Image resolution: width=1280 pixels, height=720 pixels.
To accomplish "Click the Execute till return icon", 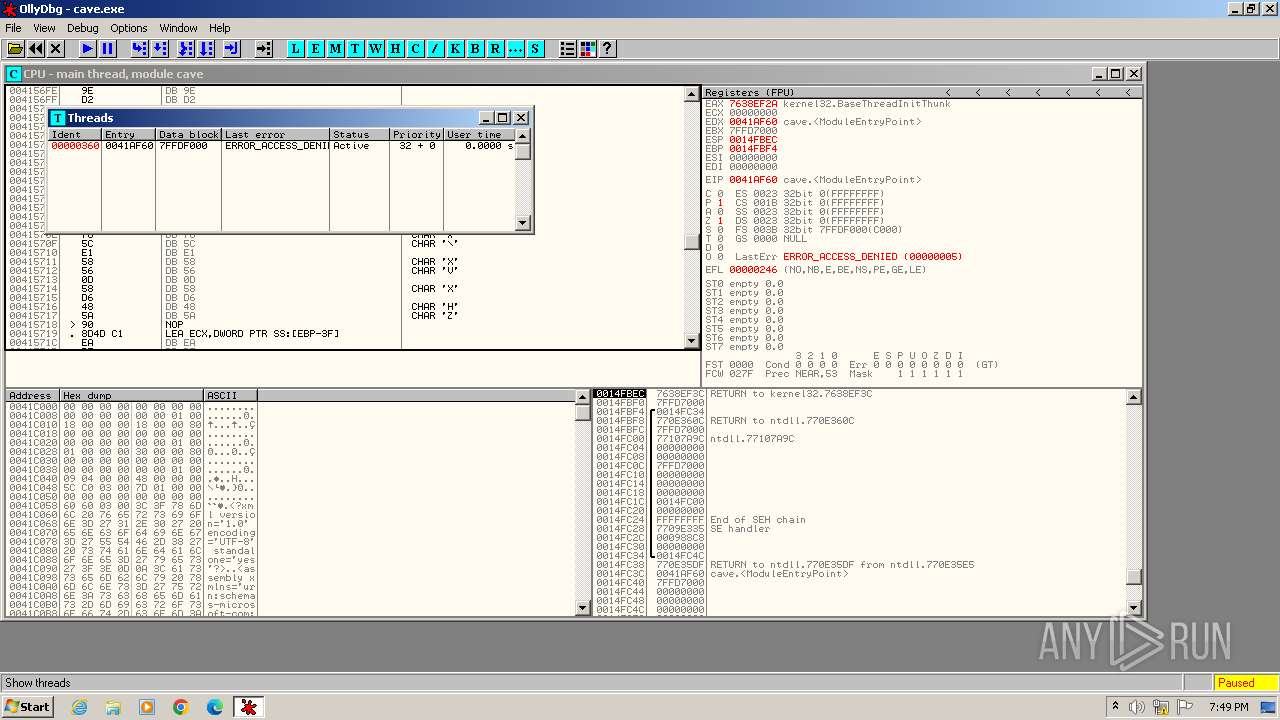I will click(232, 48).
